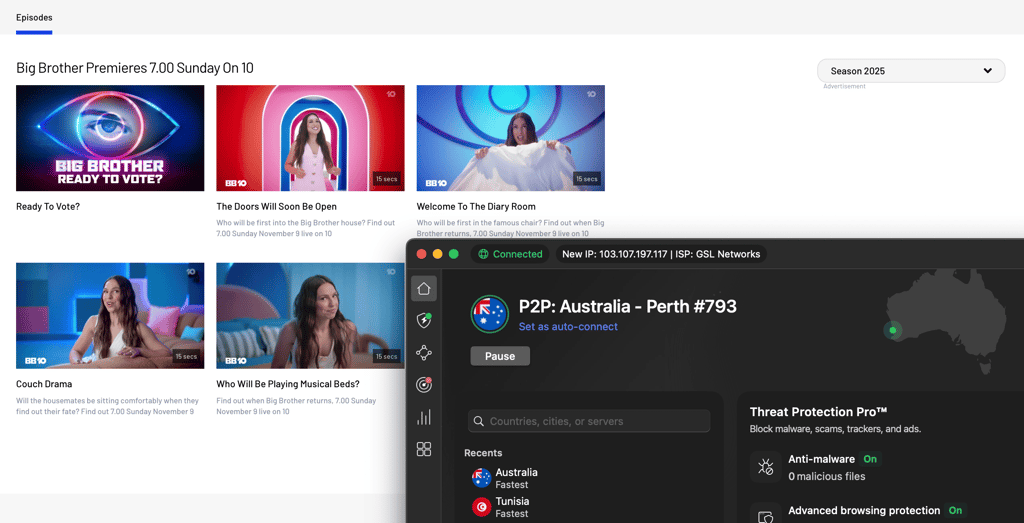This screenshot has width=1024, height=523.
Task: Click the 0 malicious files text
Action: coord(827,476)
